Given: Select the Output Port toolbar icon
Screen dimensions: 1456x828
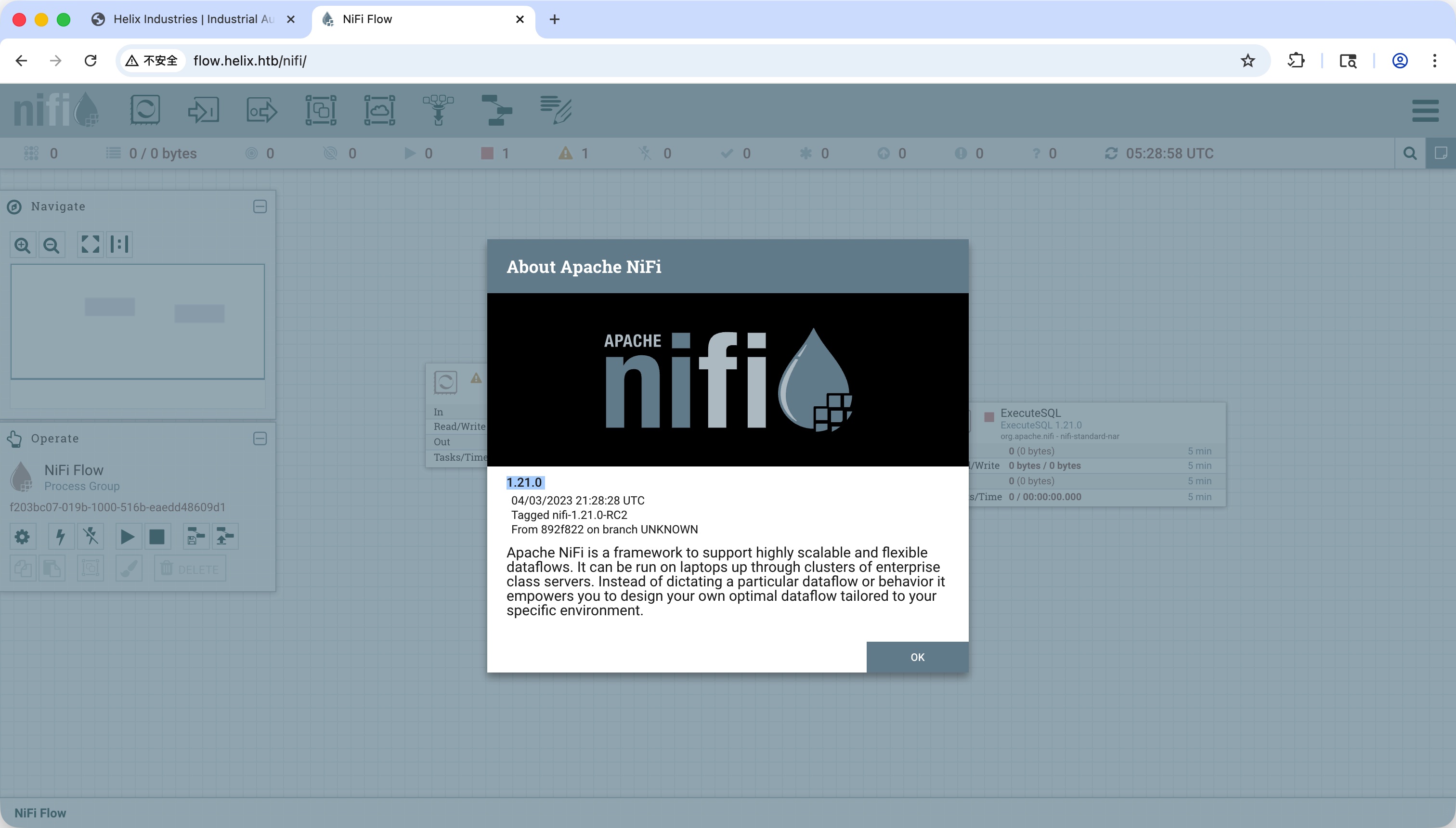Looking at the screenshot, I should [261, 110].
